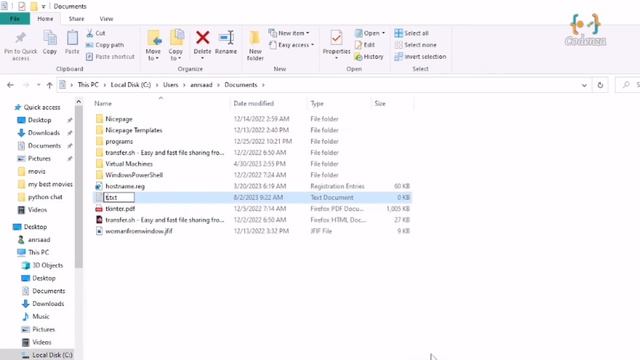The image size is (640, 360).
Task: Click the Edit ribbon command
Action: [364, 45]
